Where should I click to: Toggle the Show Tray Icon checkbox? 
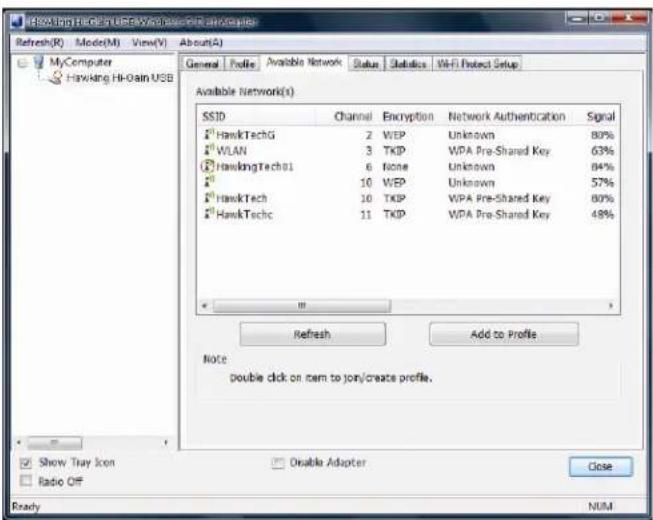click(26, 463)
